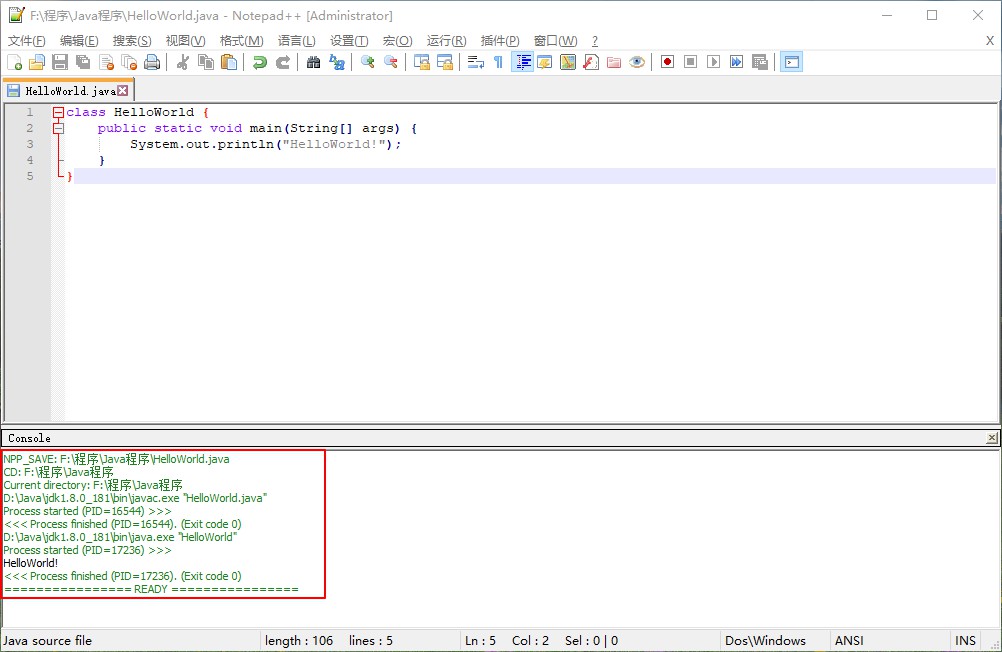1002x652 pixels.
Task: Toggle synchronized vertical scrolling
Action: (422, 62)
